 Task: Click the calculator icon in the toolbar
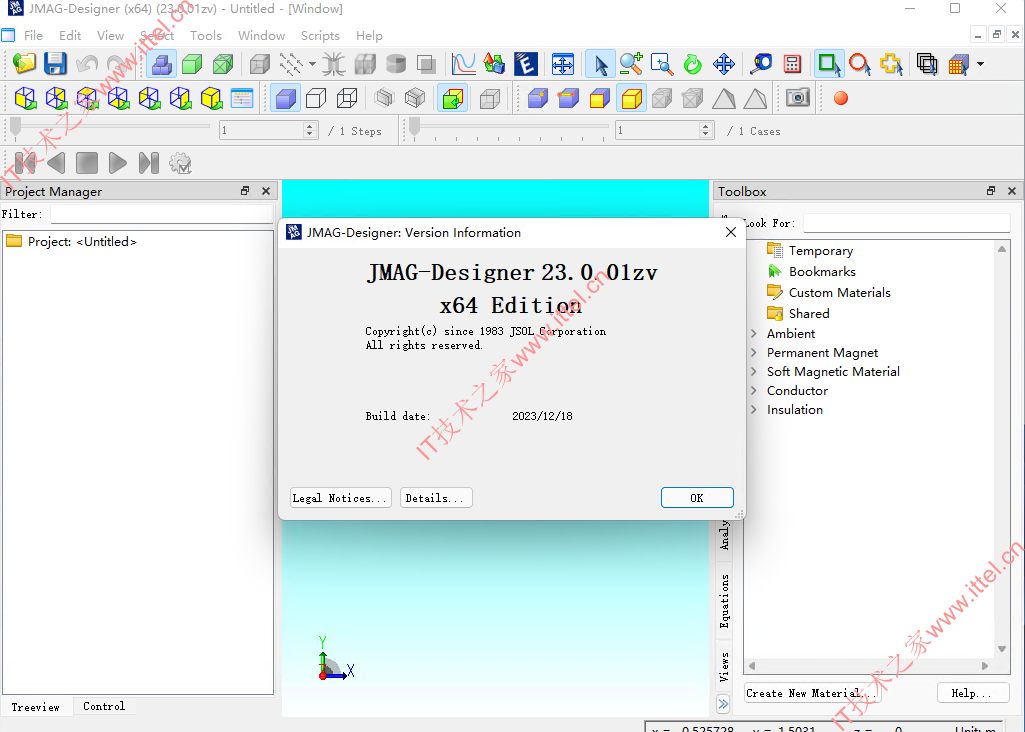(x=792, y=64)
